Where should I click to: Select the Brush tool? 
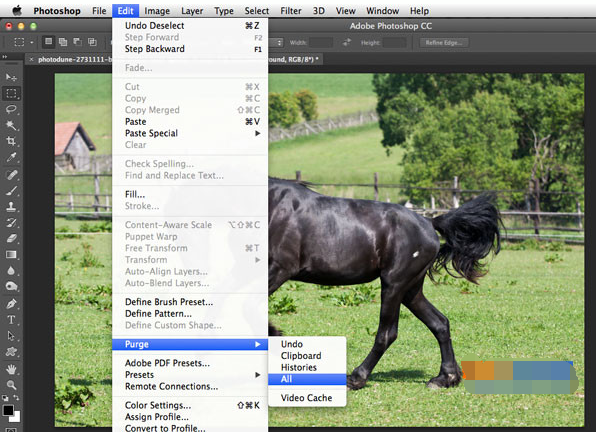(x=11, y=191)
